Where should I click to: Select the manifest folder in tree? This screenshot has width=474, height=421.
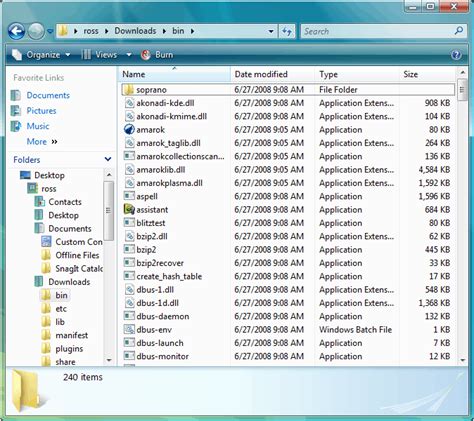pyautogui.click(x=72, y=335)
